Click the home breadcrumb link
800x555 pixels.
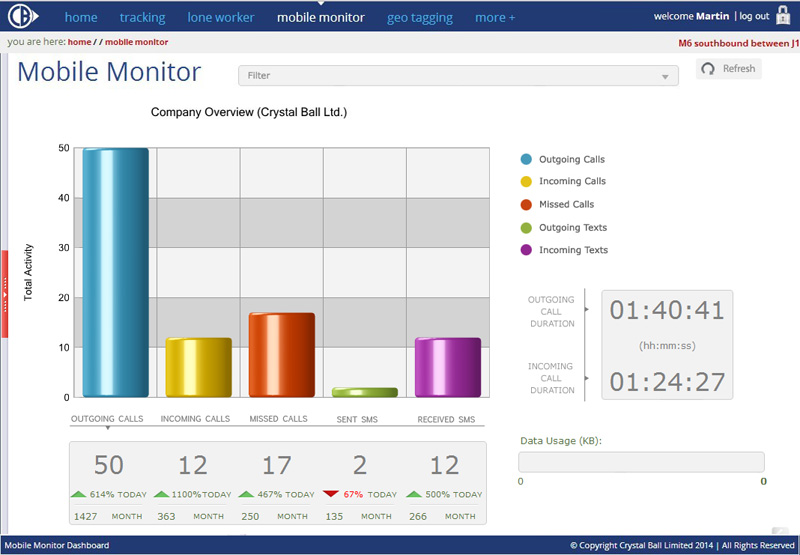(x=80, y=42)
